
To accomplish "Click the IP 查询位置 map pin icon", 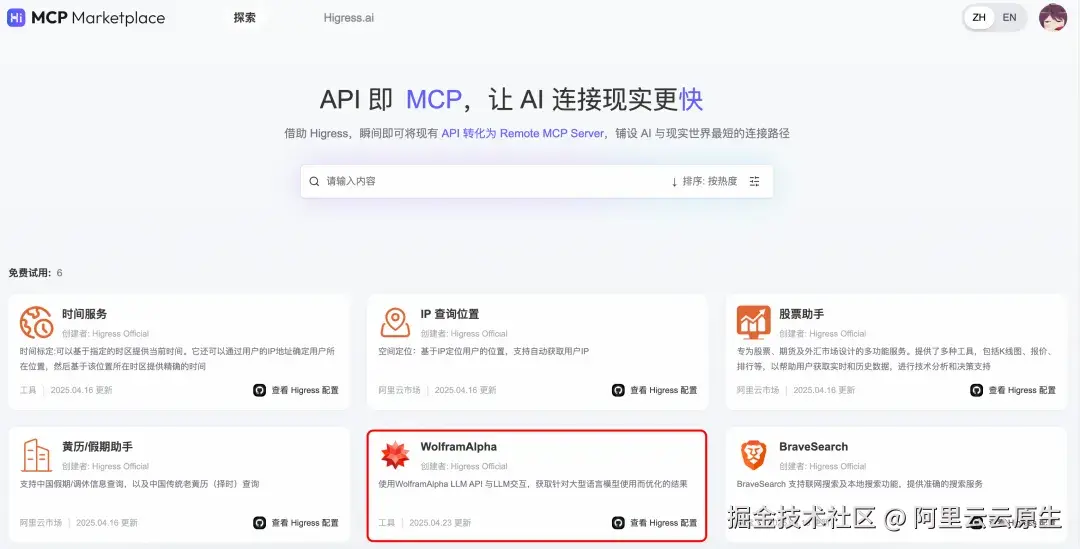I will click(x=395, y=322).
